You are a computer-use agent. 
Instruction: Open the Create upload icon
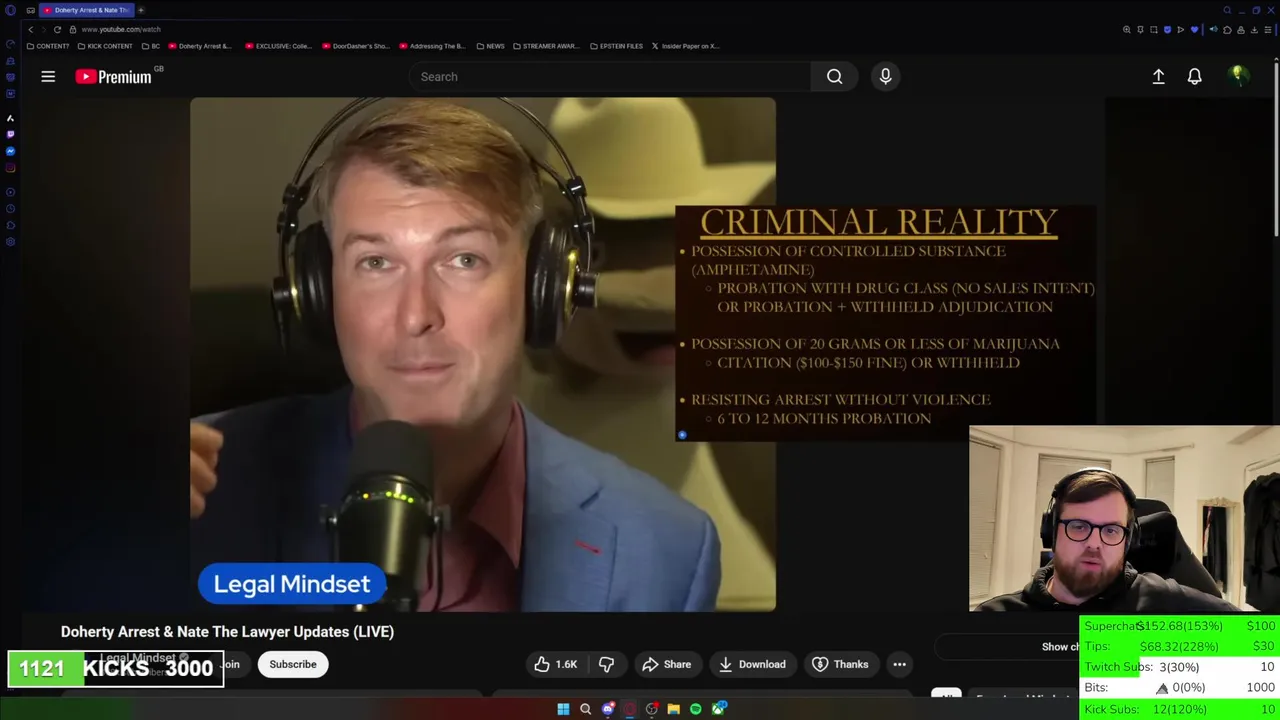pyautogui.click(x=1158, y=76)
